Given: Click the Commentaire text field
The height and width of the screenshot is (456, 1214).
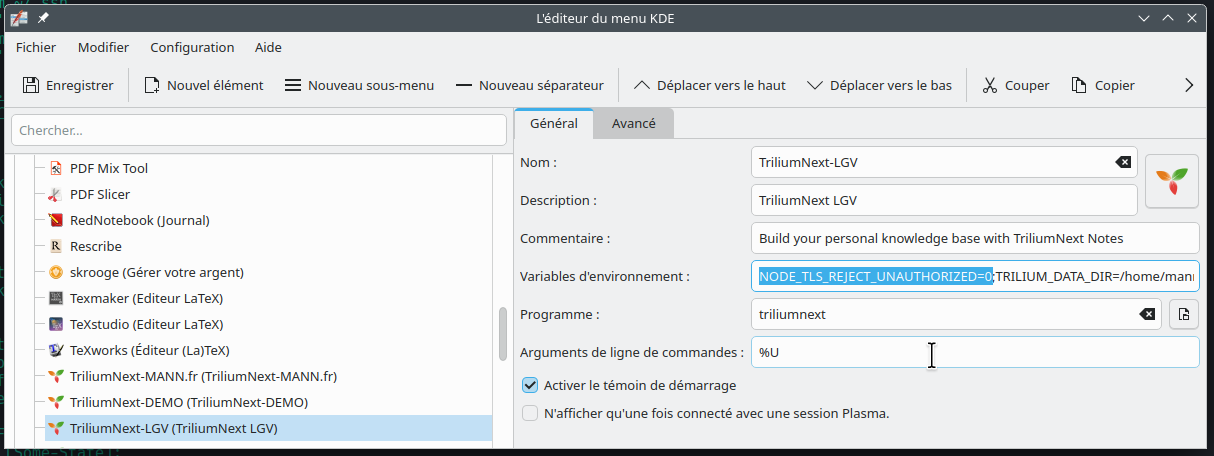Looking at the screenshot, I should pyautogui.click(x=975, y=238).
